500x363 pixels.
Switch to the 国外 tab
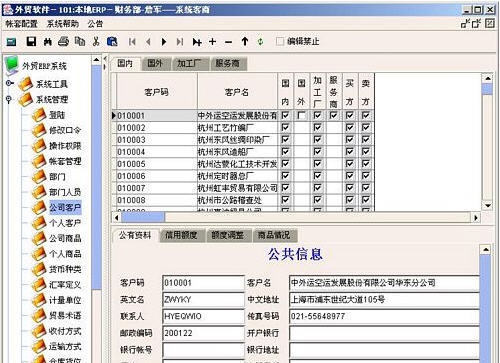[155, 63]
